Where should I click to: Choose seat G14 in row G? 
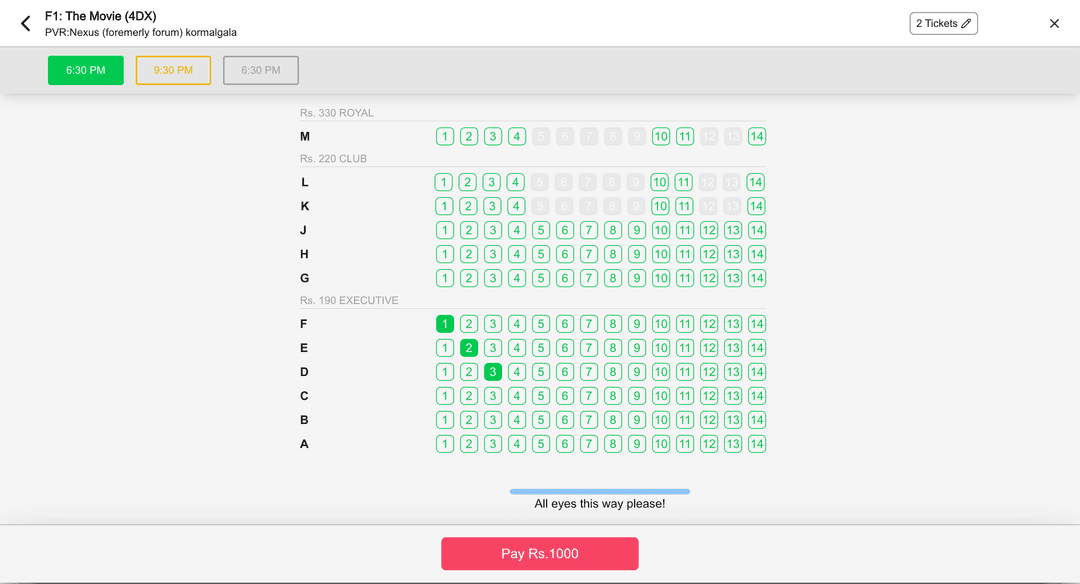point(757,278)
